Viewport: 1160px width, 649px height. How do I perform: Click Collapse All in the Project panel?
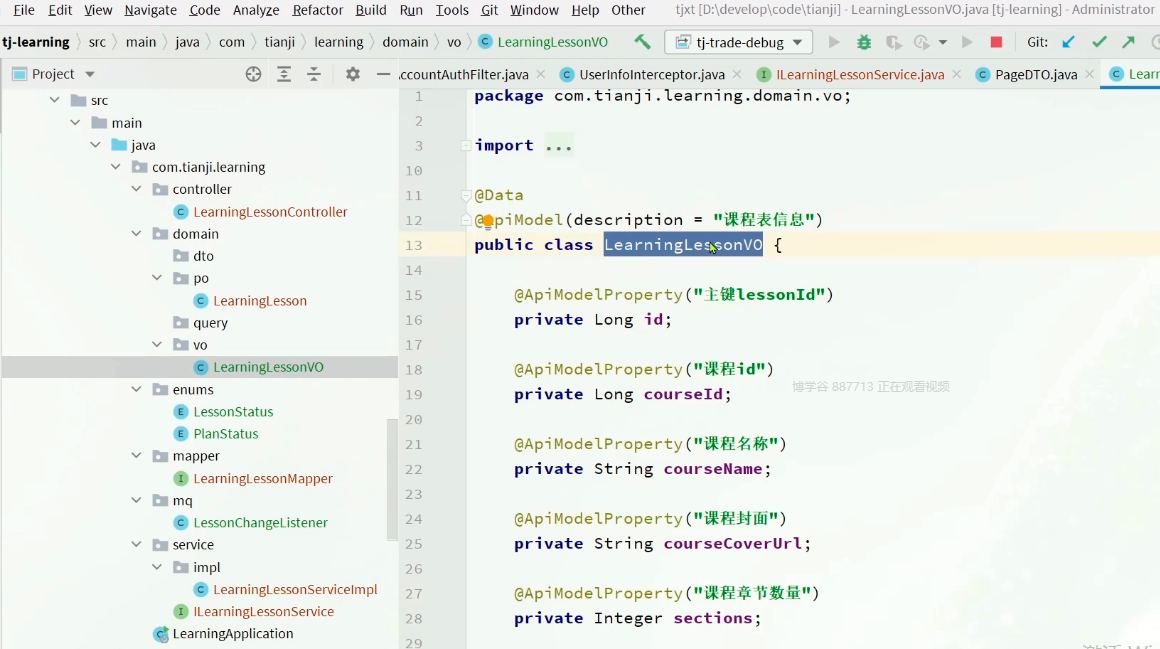pyautogui.click(x=314, y=74)
